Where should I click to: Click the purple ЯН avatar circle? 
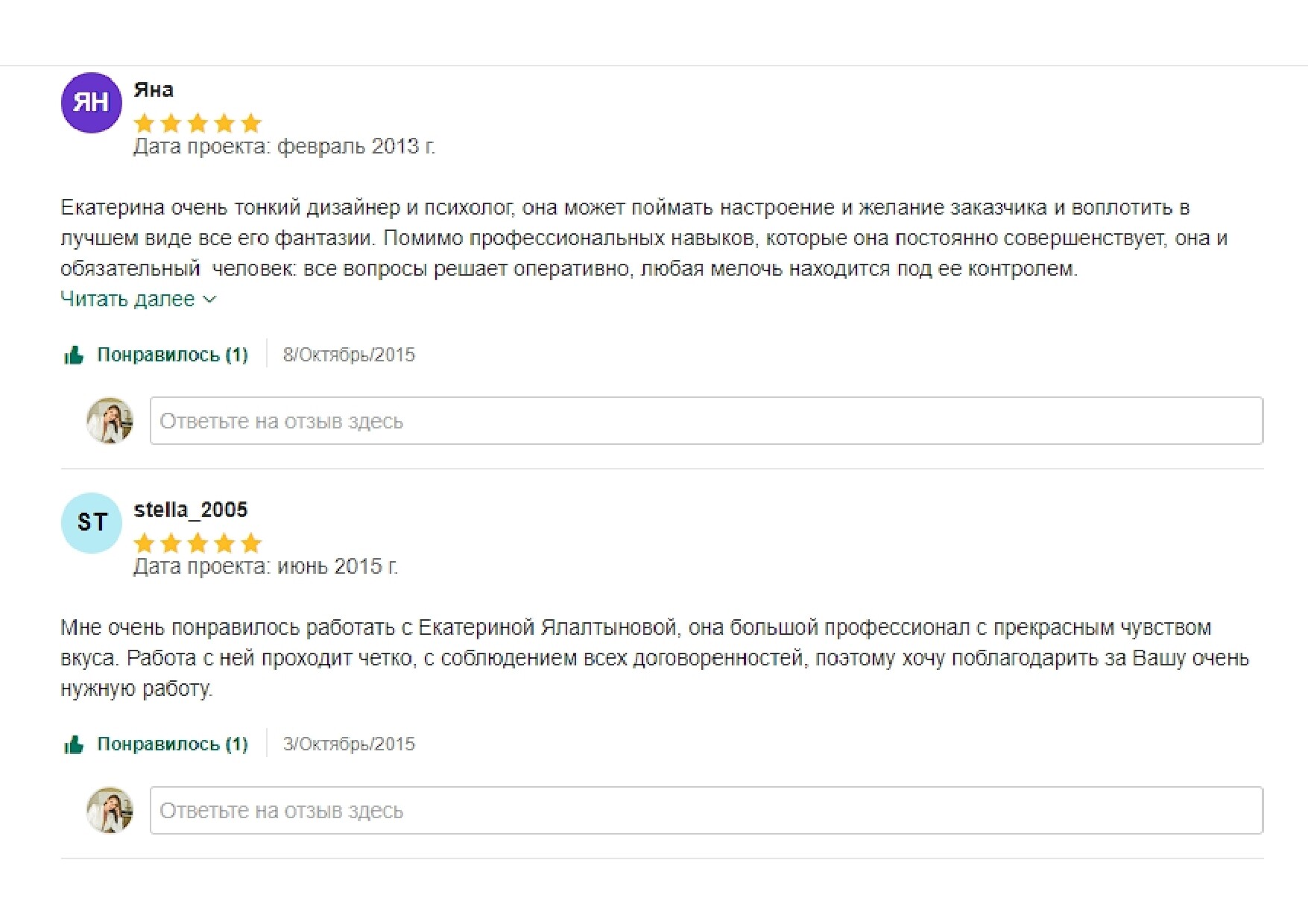91,103
